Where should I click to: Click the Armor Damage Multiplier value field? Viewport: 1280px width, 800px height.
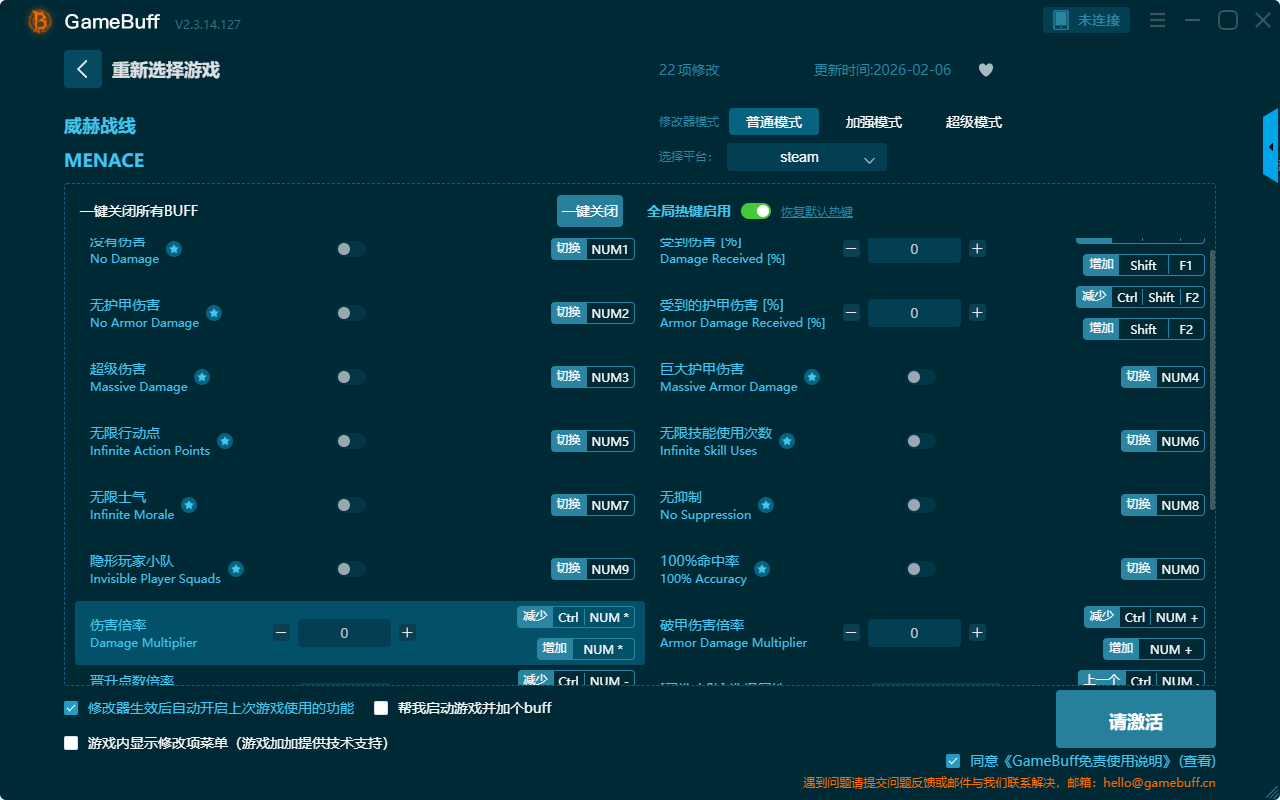[x=914, y=633]
